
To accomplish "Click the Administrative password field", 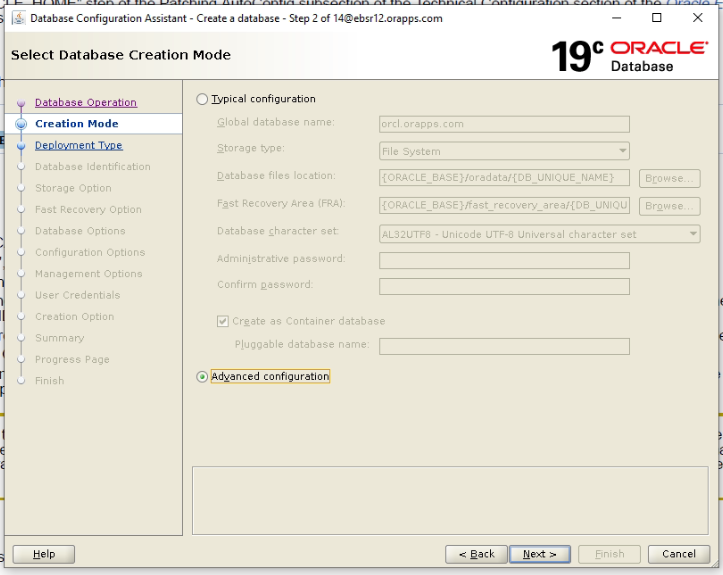I will 504,260.
